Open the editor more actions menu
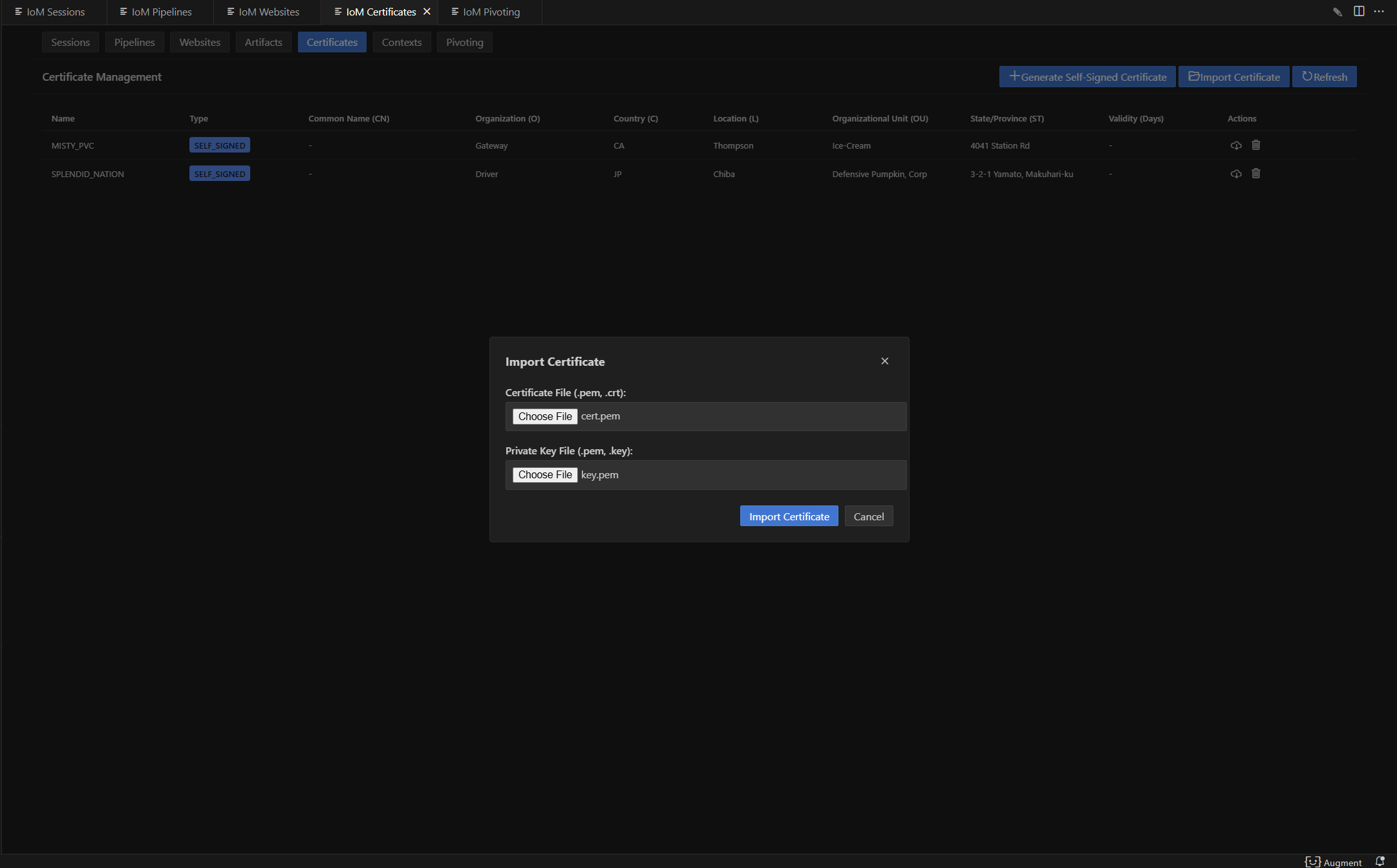1397x868 pixels. tap(1379, 12)
